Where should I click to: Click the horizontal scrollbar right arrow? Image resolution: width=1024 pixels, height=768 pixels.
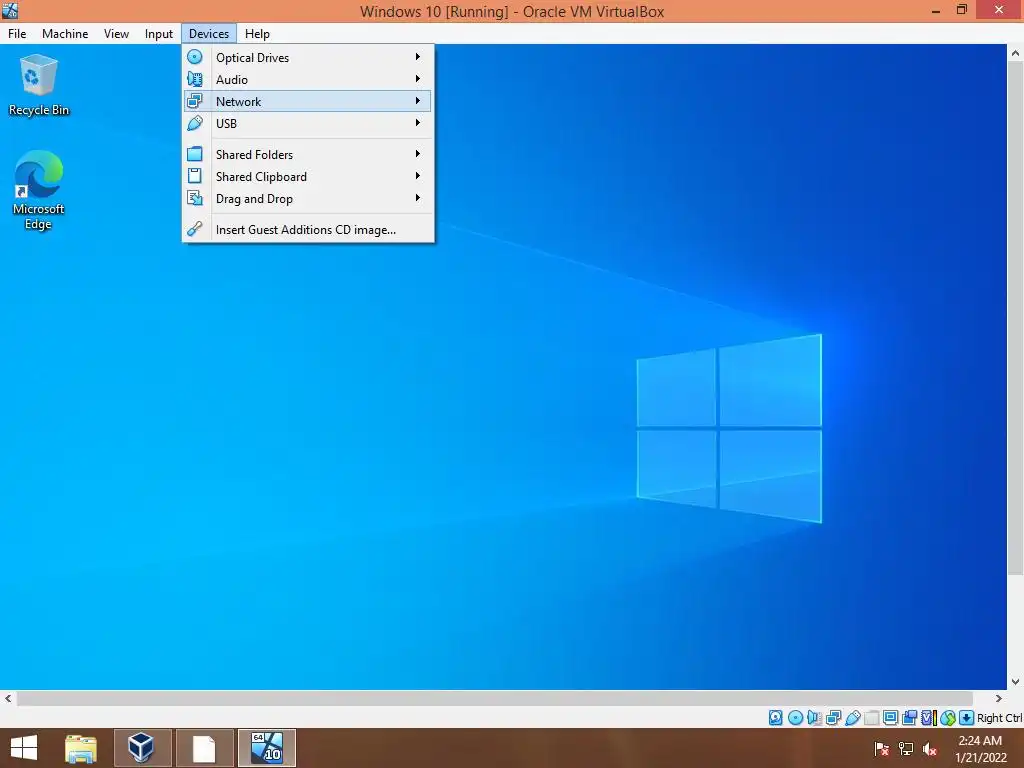tap(999, 699)
